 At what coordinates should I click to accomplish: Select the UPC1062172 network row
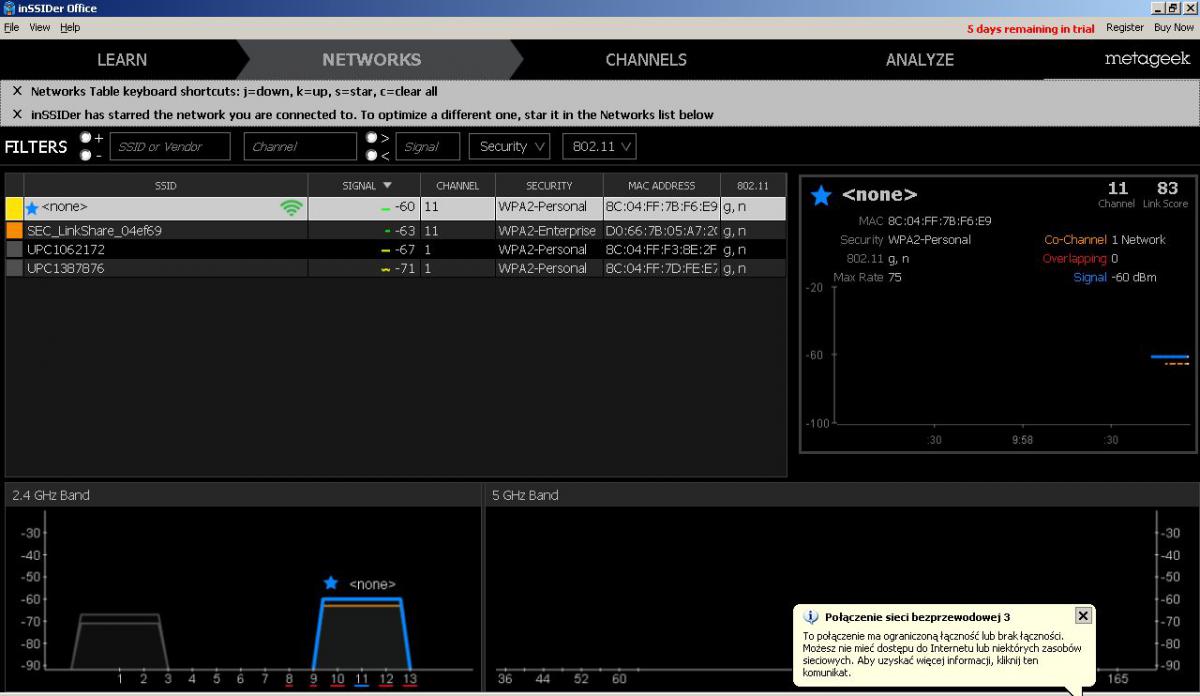[396, 250]
